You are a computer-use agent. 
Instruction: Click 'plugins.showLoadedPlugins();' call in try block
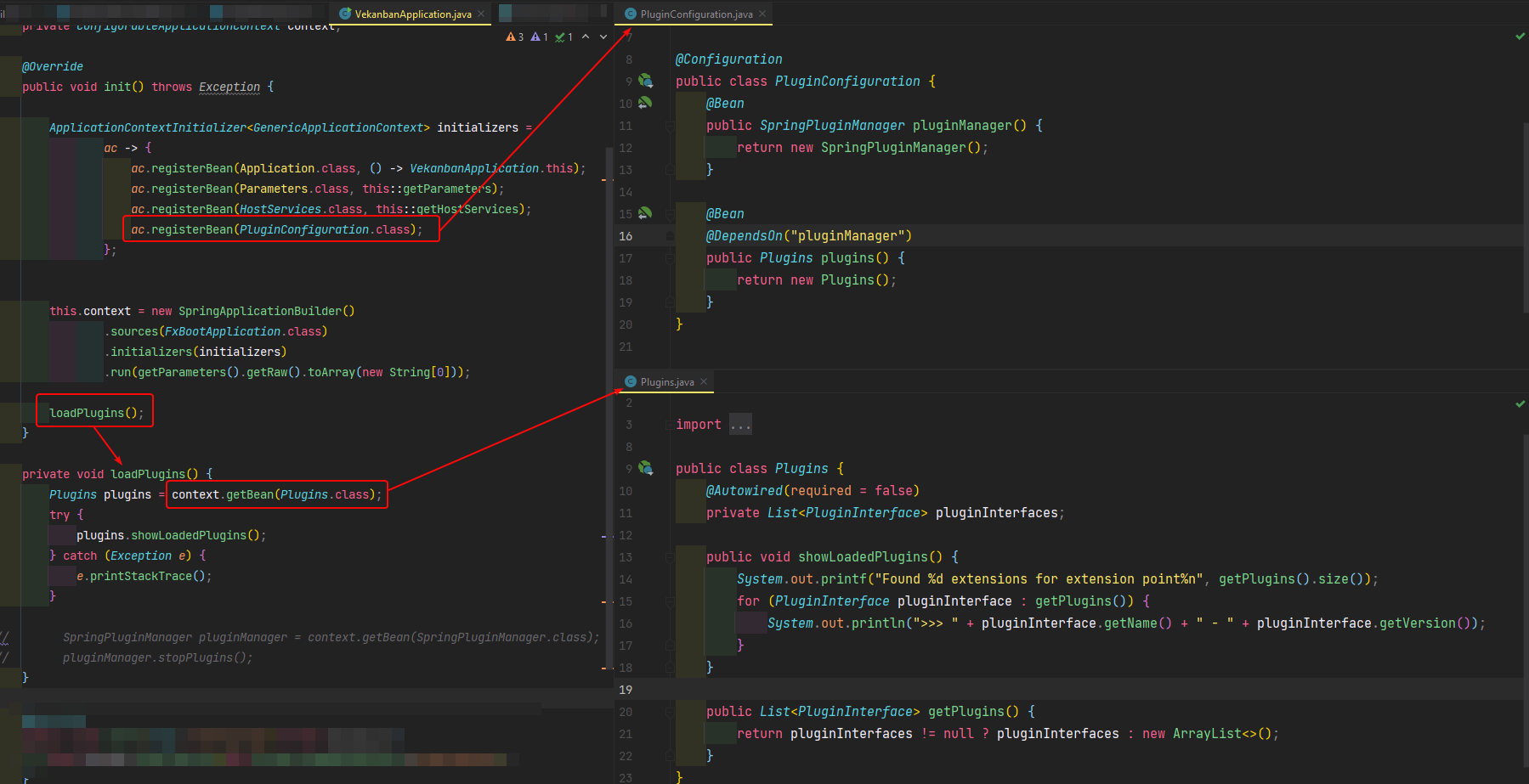pyautogui.click(x=172, y=535)
